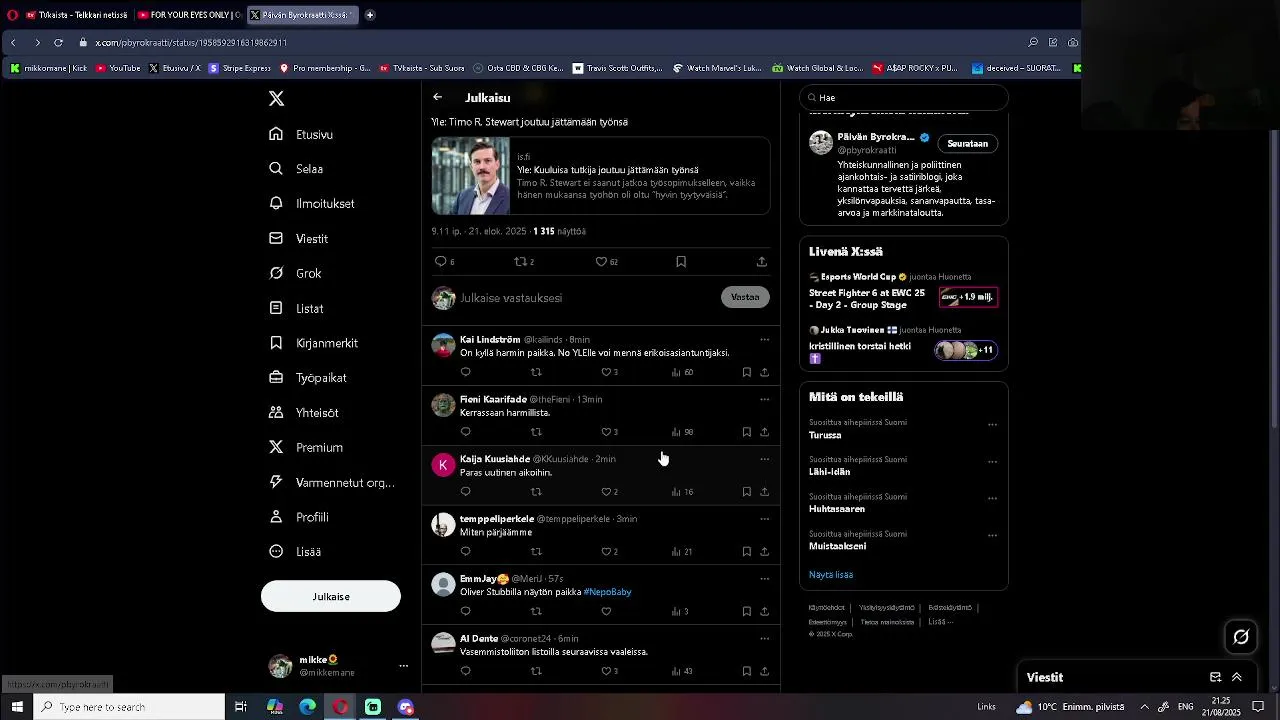
Task: Open Selaa explore page
Action: [x=297, y=169]
